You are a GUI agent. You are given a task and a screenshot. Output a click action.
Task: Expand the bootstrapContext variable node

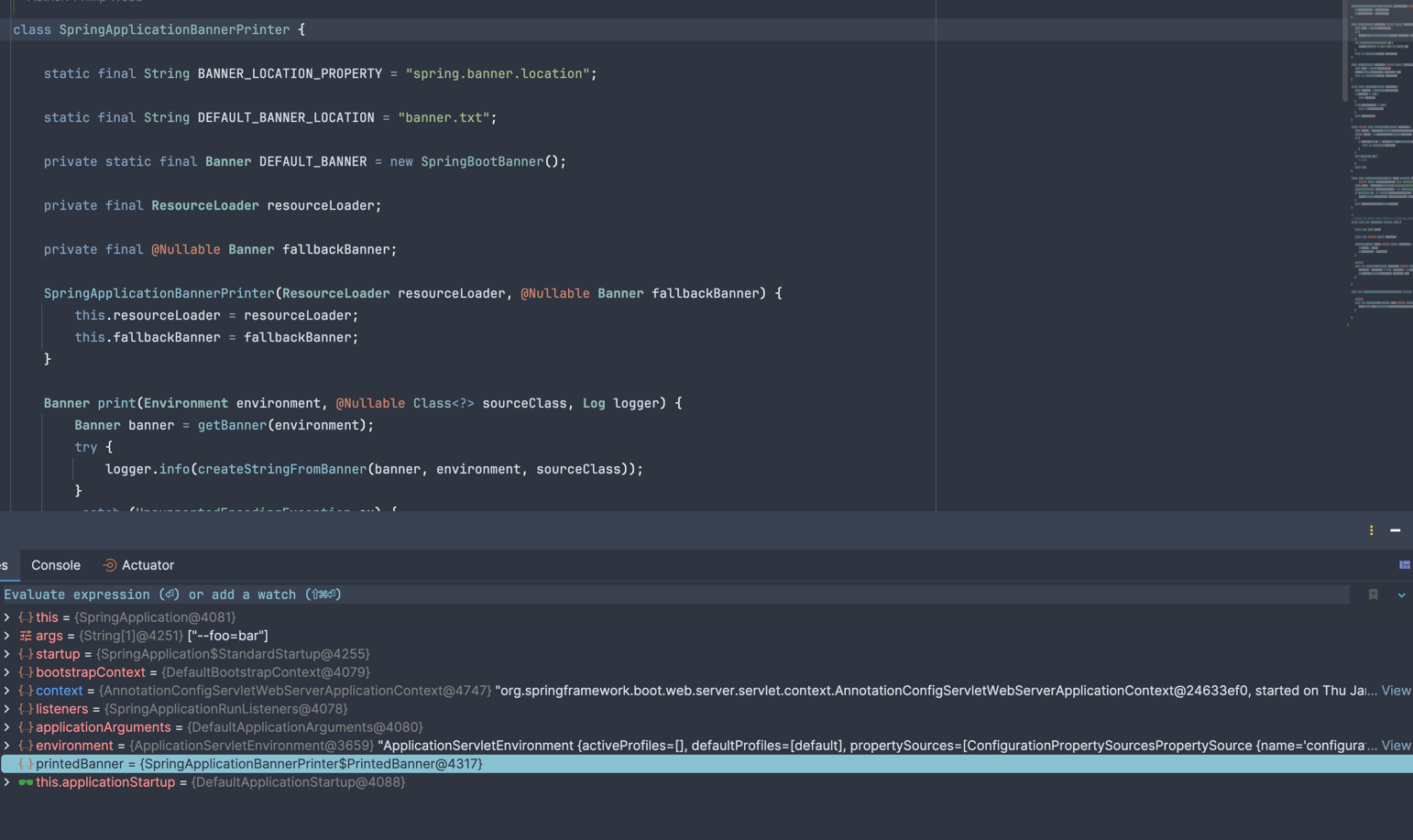coord(7,672)
